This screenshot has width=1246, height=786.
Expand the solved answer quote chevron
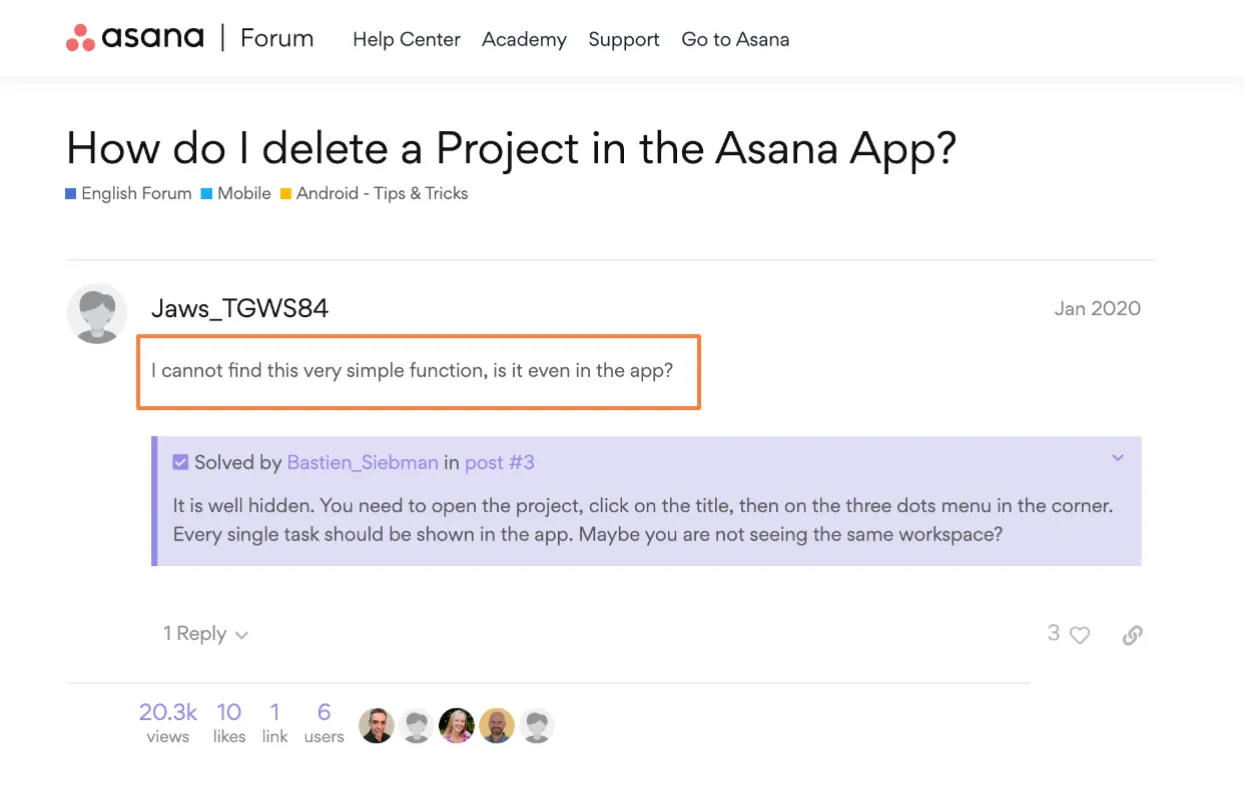(1118, 458)
